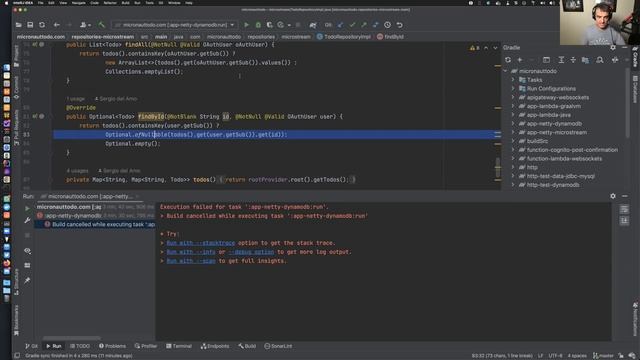Toggle soft-wrap icon right of console
This screenshot has height=360, width=640.
pos(624,209)
